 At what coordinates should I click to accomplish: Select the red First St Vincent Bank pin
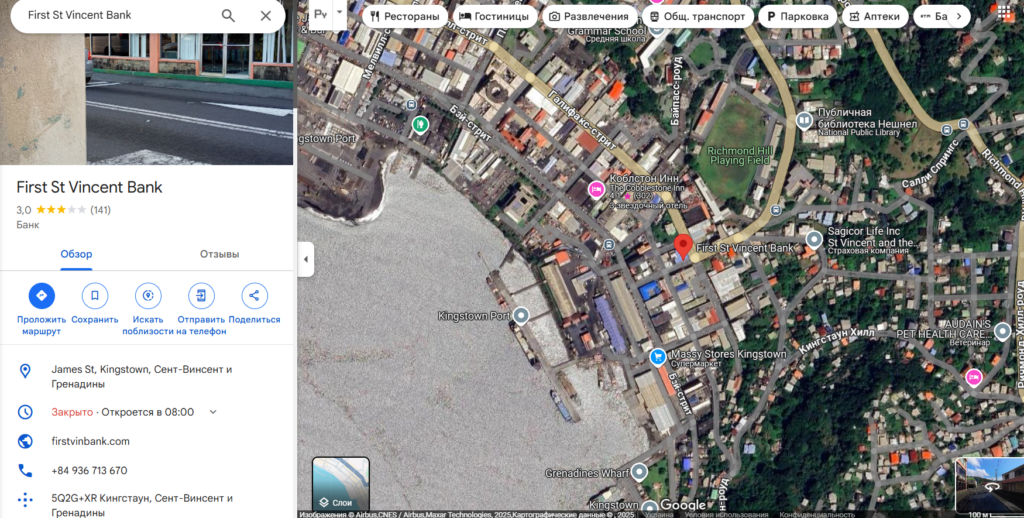pyautogui.click(x=682, y=246)
